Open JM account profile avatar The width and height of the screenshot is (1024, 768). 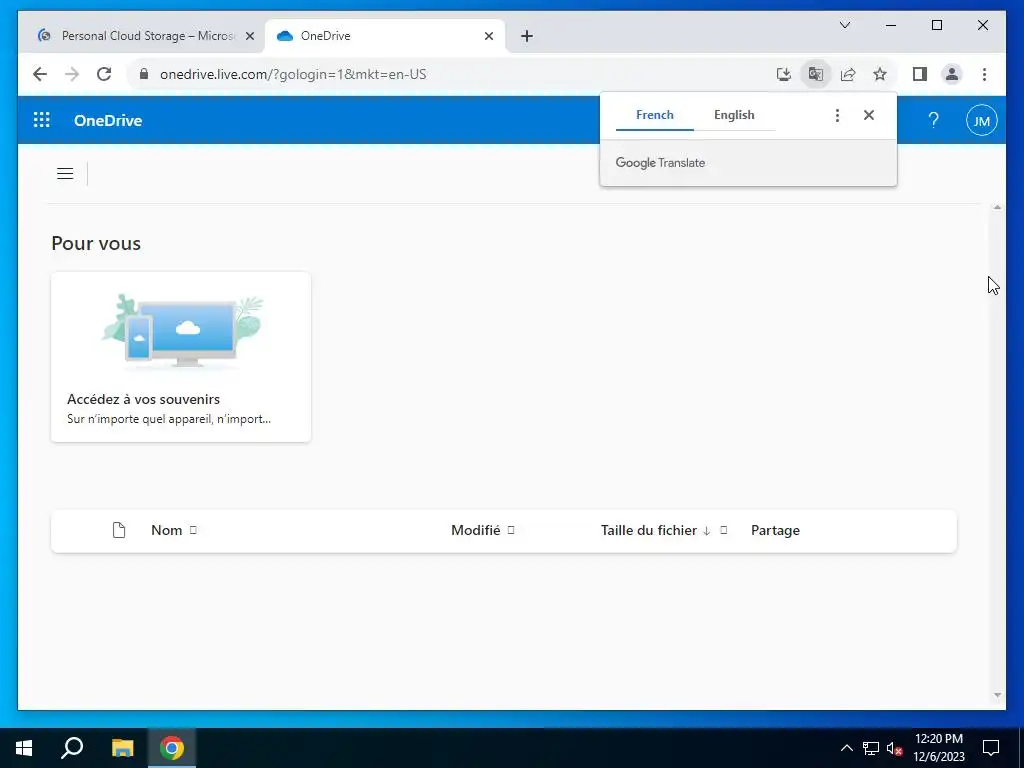[982, 120]
